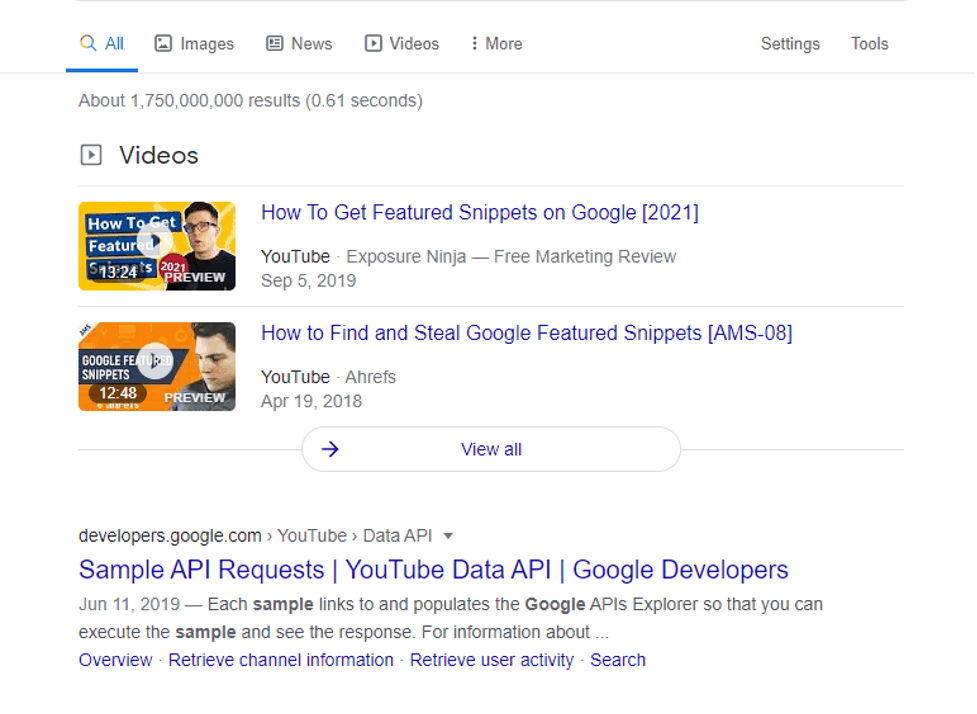Click the Overview sitelink
This screenshot has width=977, height=714.
tap(115, 660)
